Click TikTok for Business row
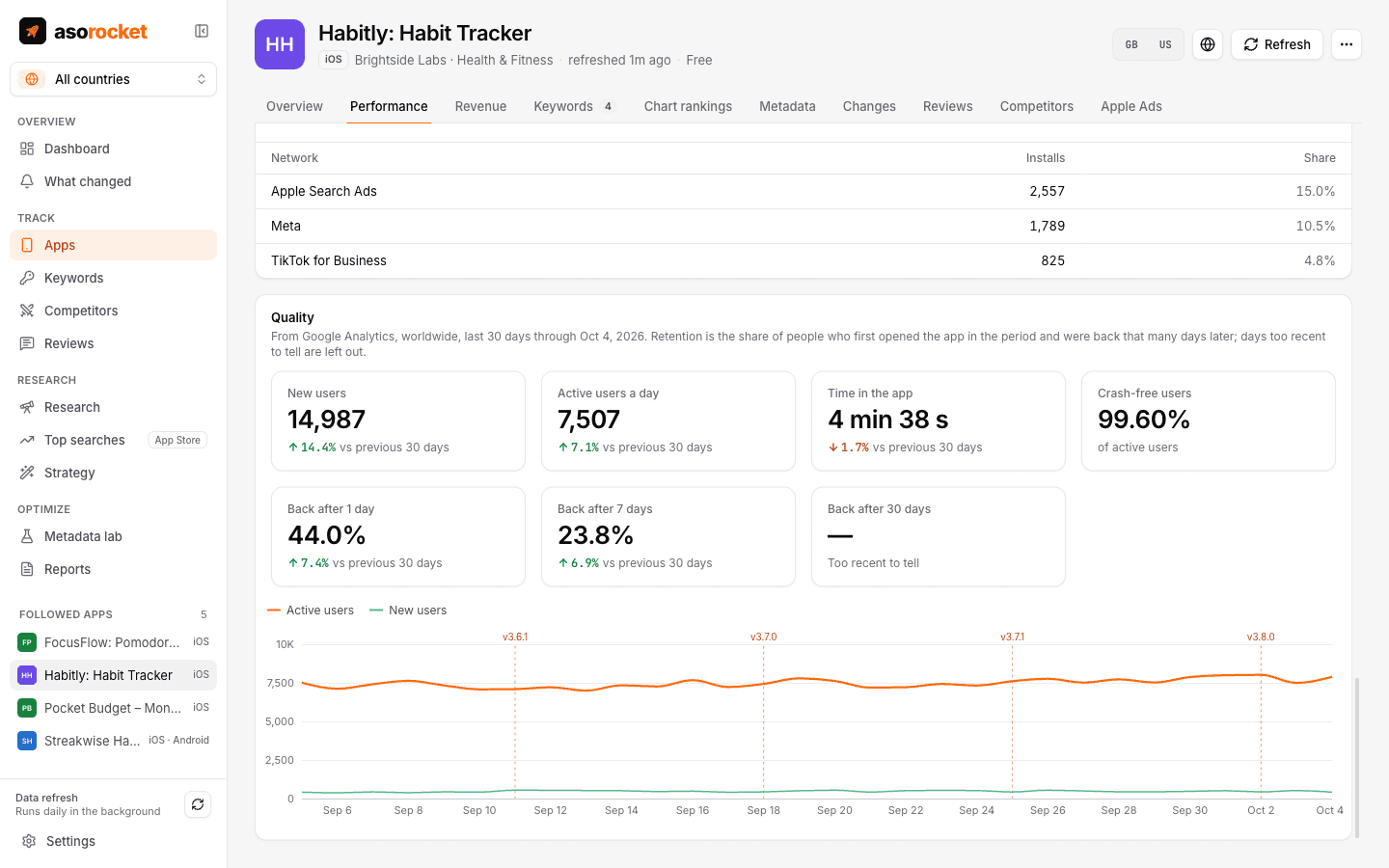Viewport: 1389px width, 868px height. [803, 260]
